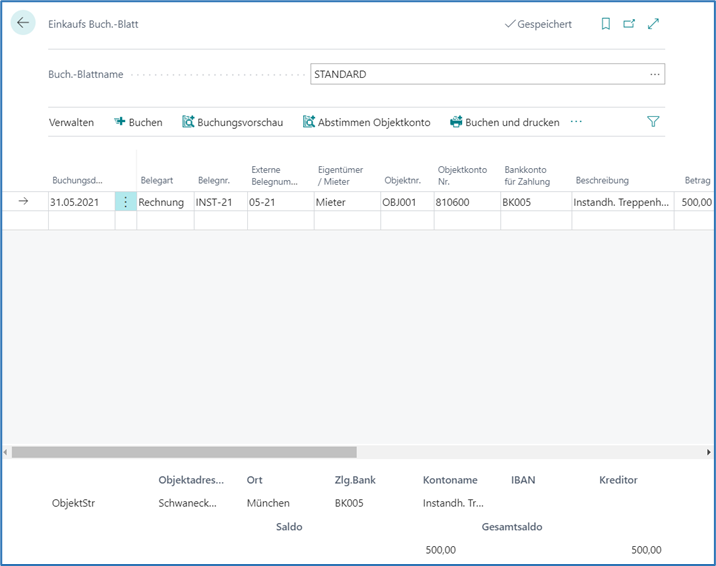Click the Buchungsdatum cell 31.05.2021
This screenshot has width=716, height=566.
[80, 202]
